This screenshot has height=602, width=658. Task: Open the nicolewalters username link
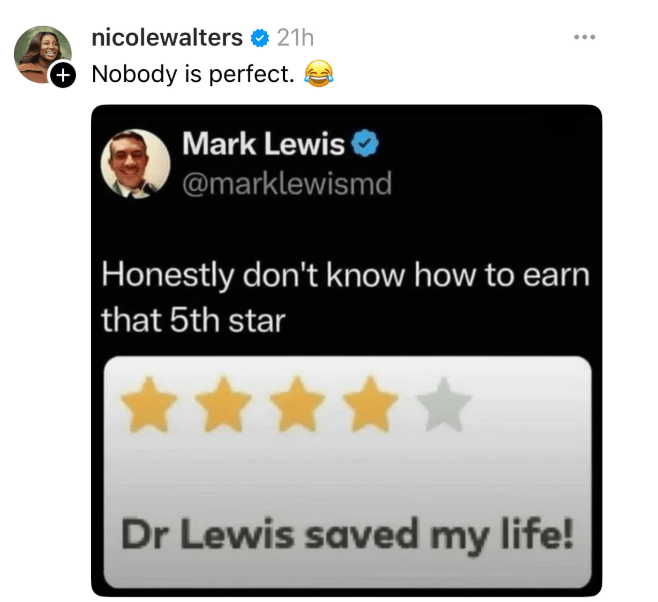(167, 38)
